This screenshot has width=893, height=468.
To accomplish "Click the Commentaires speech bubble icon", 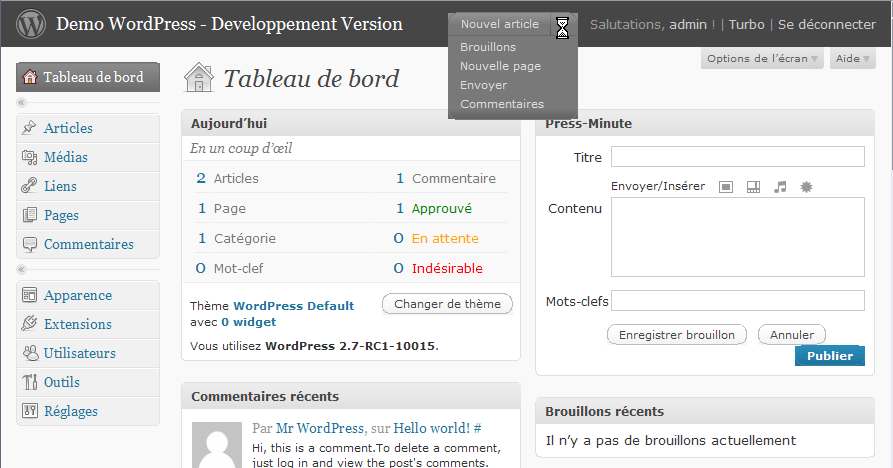I will (x=29, y=244).
